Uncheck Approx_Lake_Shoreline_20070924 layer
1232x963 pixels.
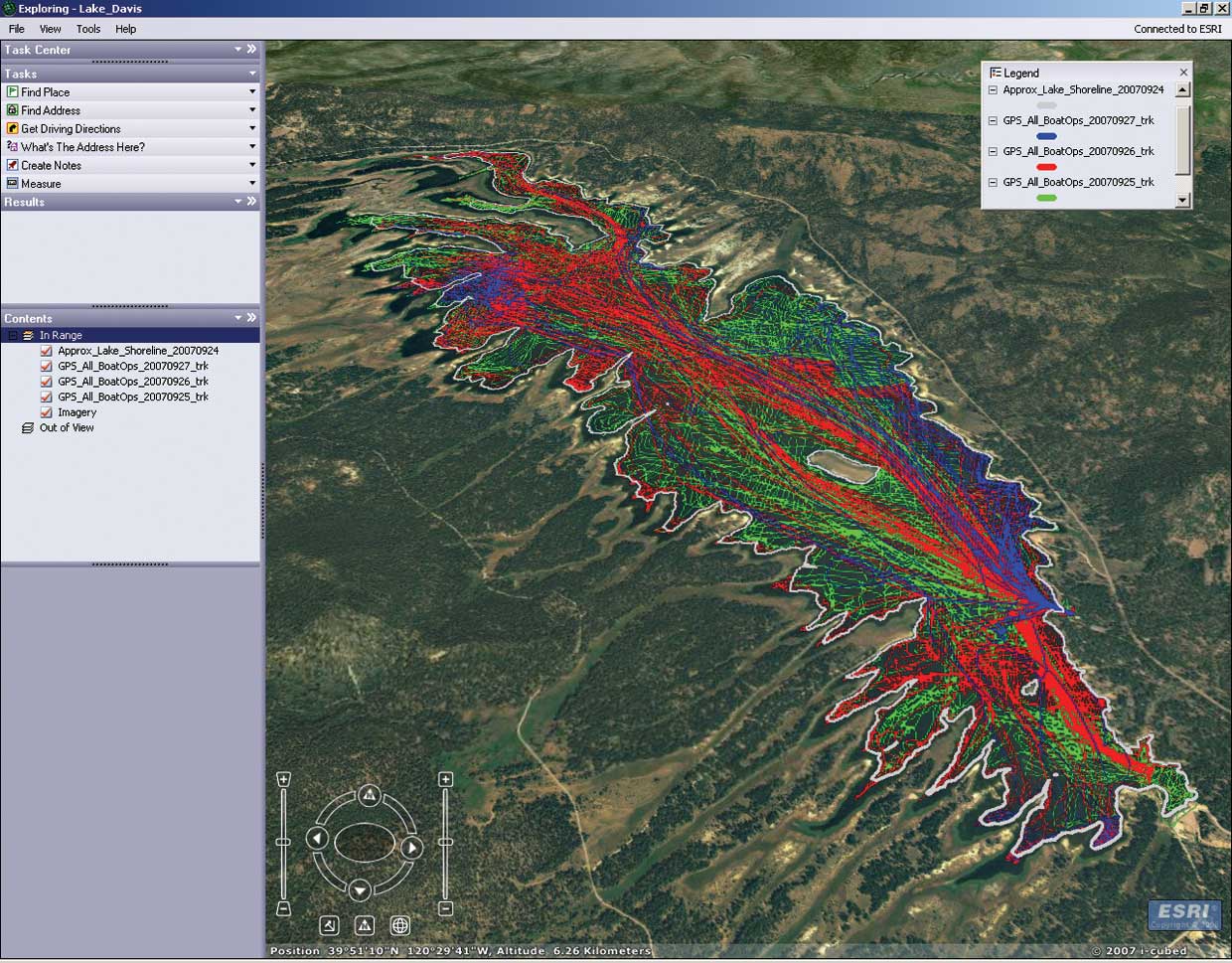pyautogui.click(x=47, y=351)
